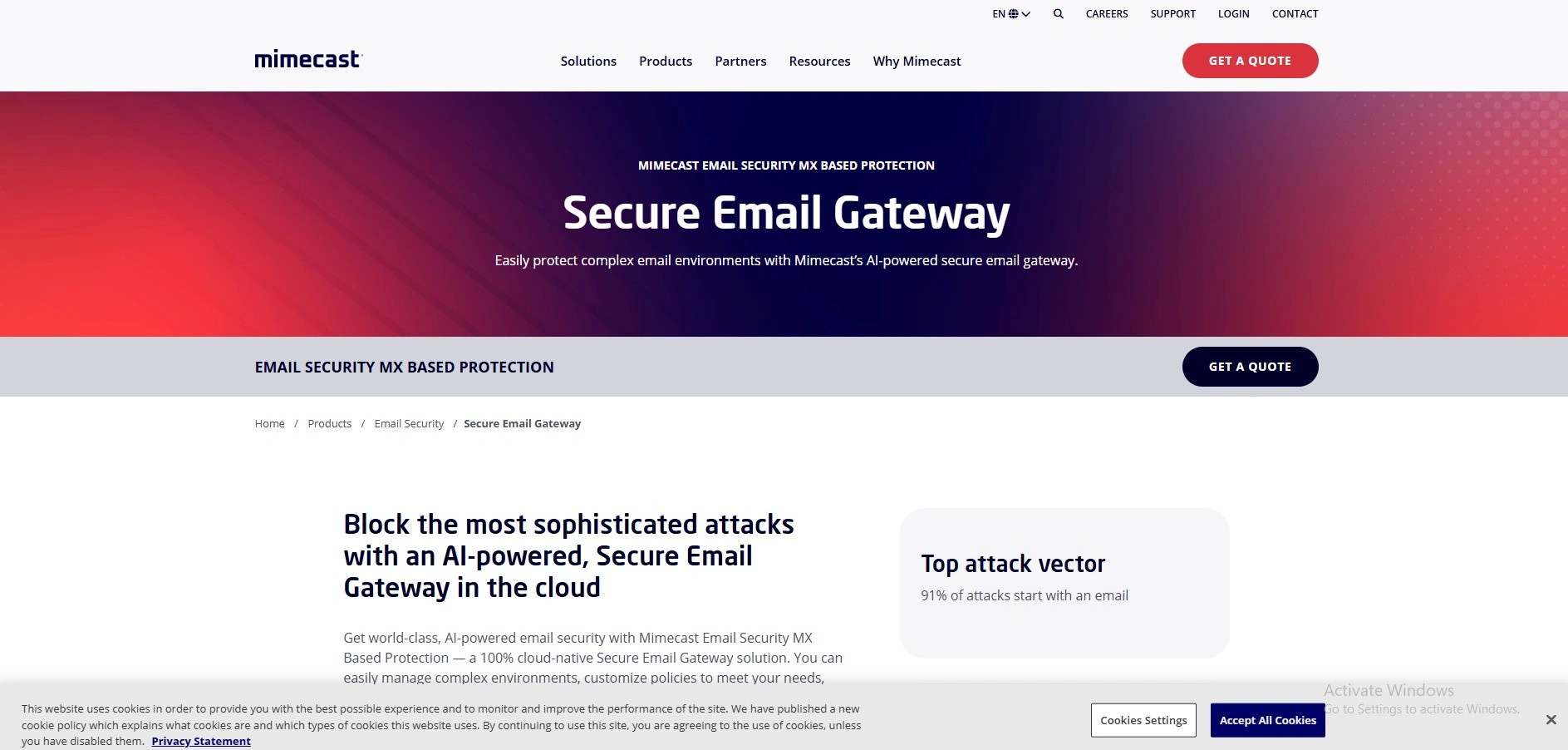Open the Partners menu

tap(740, 61)
